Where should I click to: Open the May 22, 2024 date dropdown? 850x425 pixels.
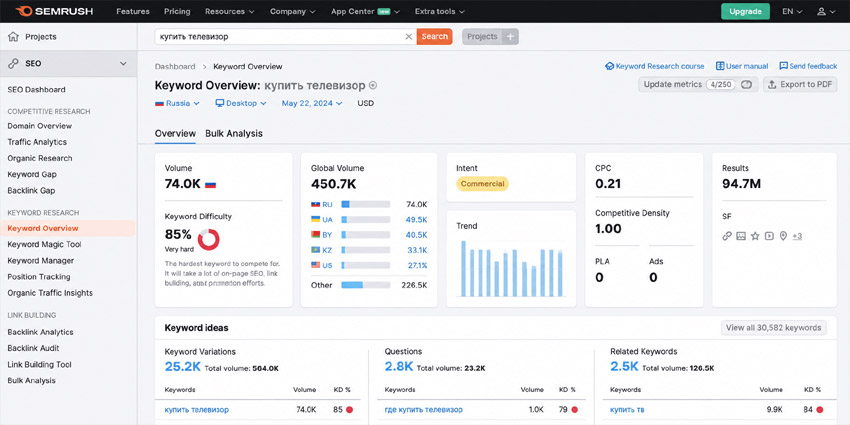312,103
